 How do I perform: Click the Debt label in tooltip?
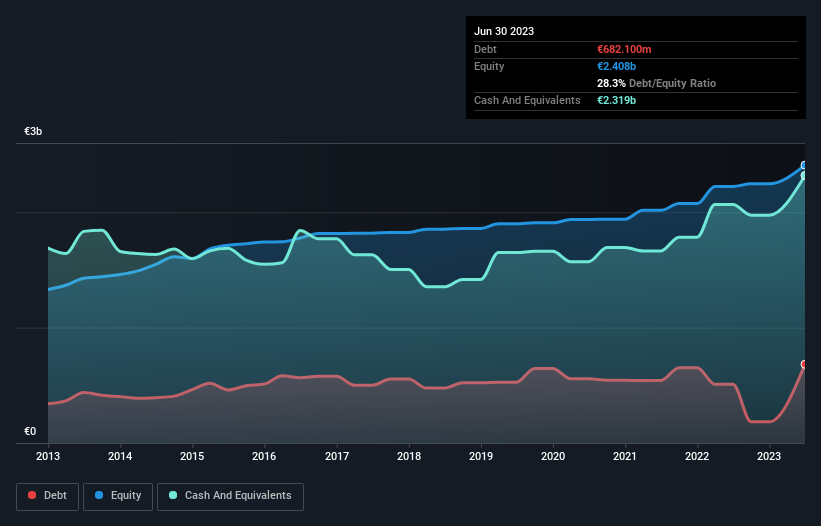tap(485, 49)
